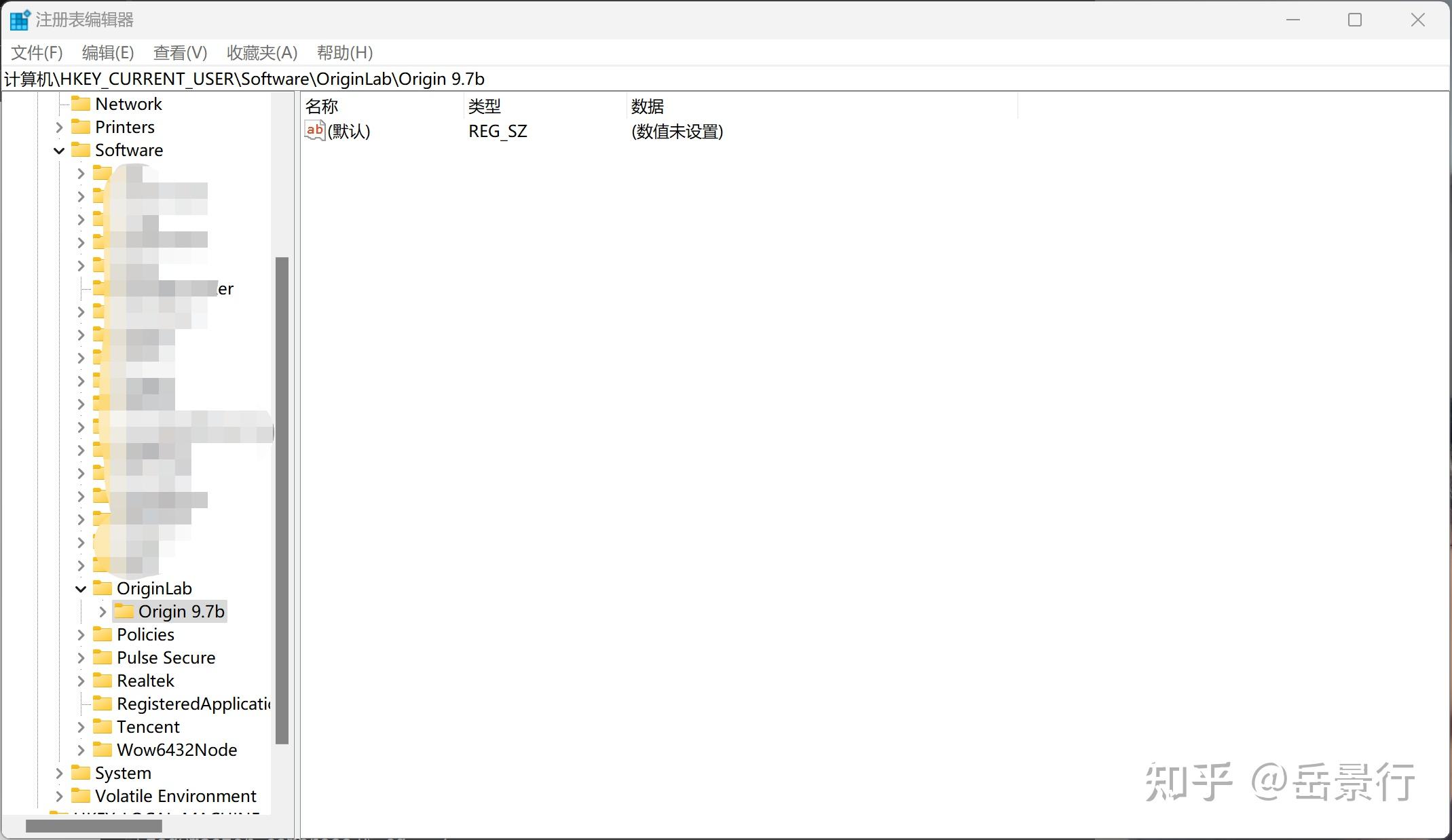The image size is (1452, 840).
Task: Click the Tencent folder icon
Action: tap(103, 727)
